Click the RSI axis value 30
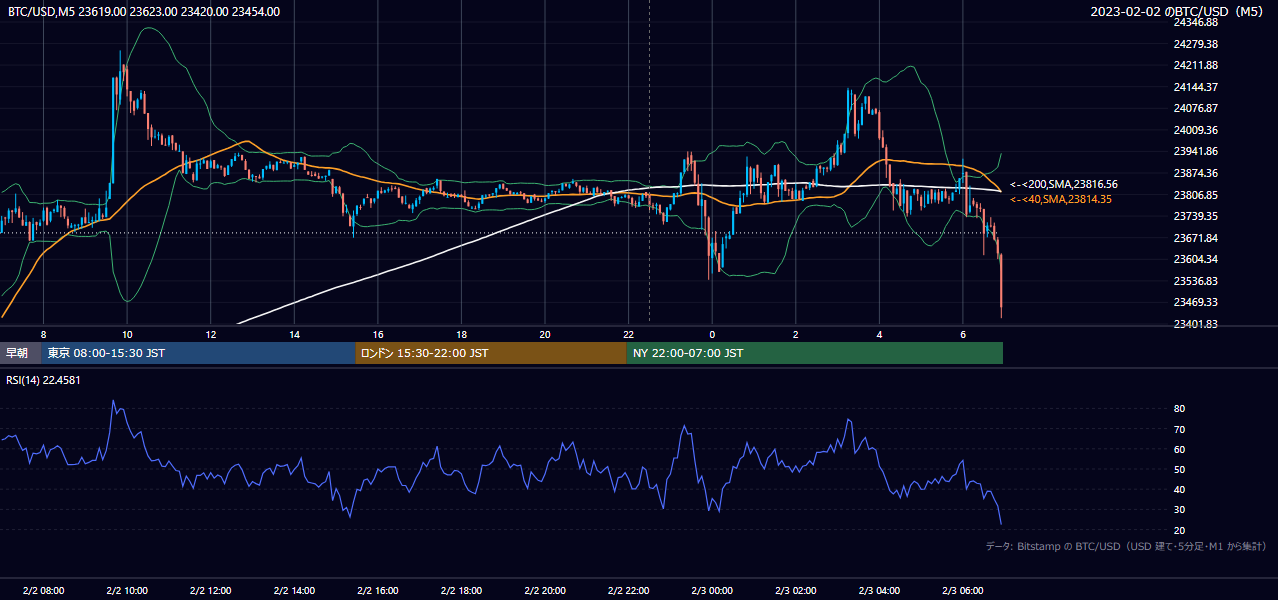This screenshot has height=600, width=1278. (1179, 510)
